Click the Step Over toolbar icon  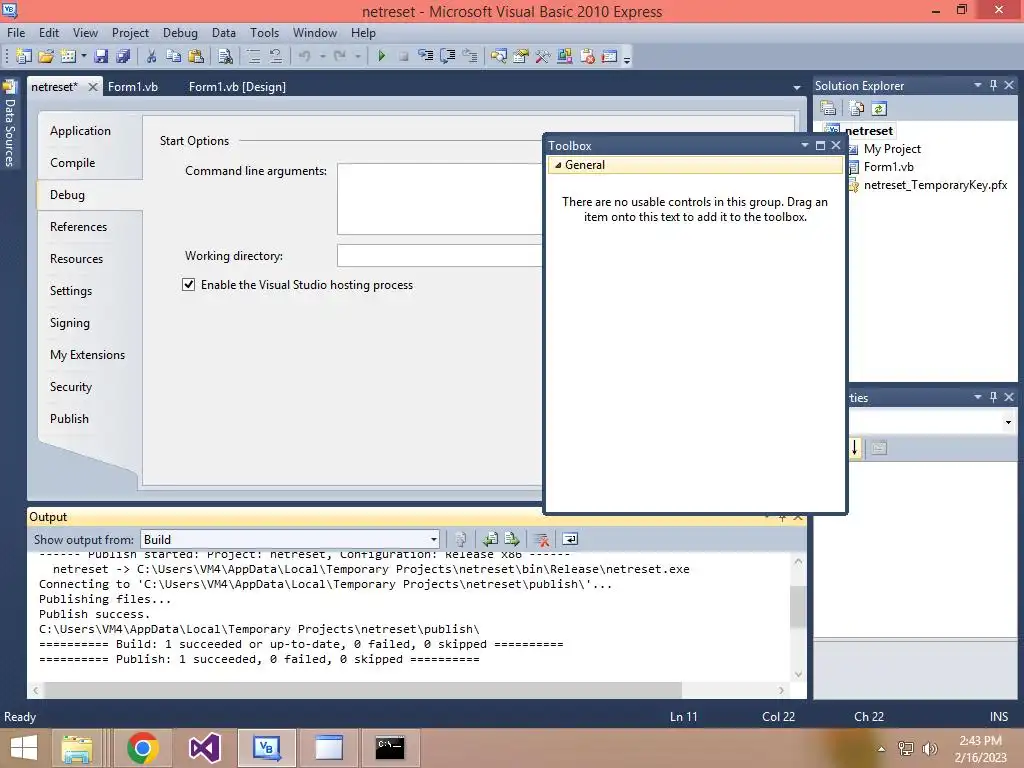click(448, 56)
